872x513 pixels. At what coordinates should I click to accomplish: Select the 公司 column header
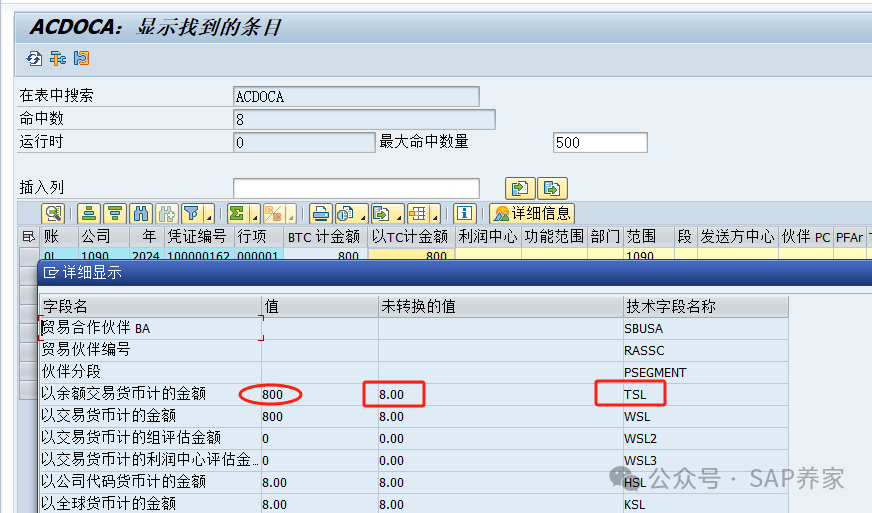103,237
